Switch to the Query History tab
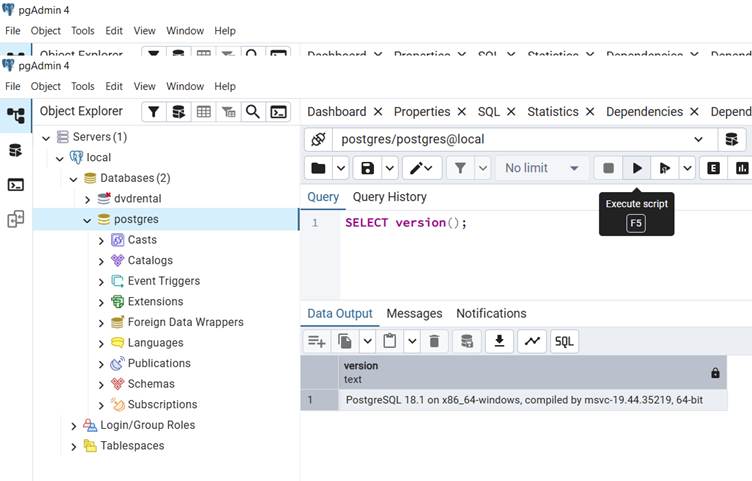 coord(389,197)
